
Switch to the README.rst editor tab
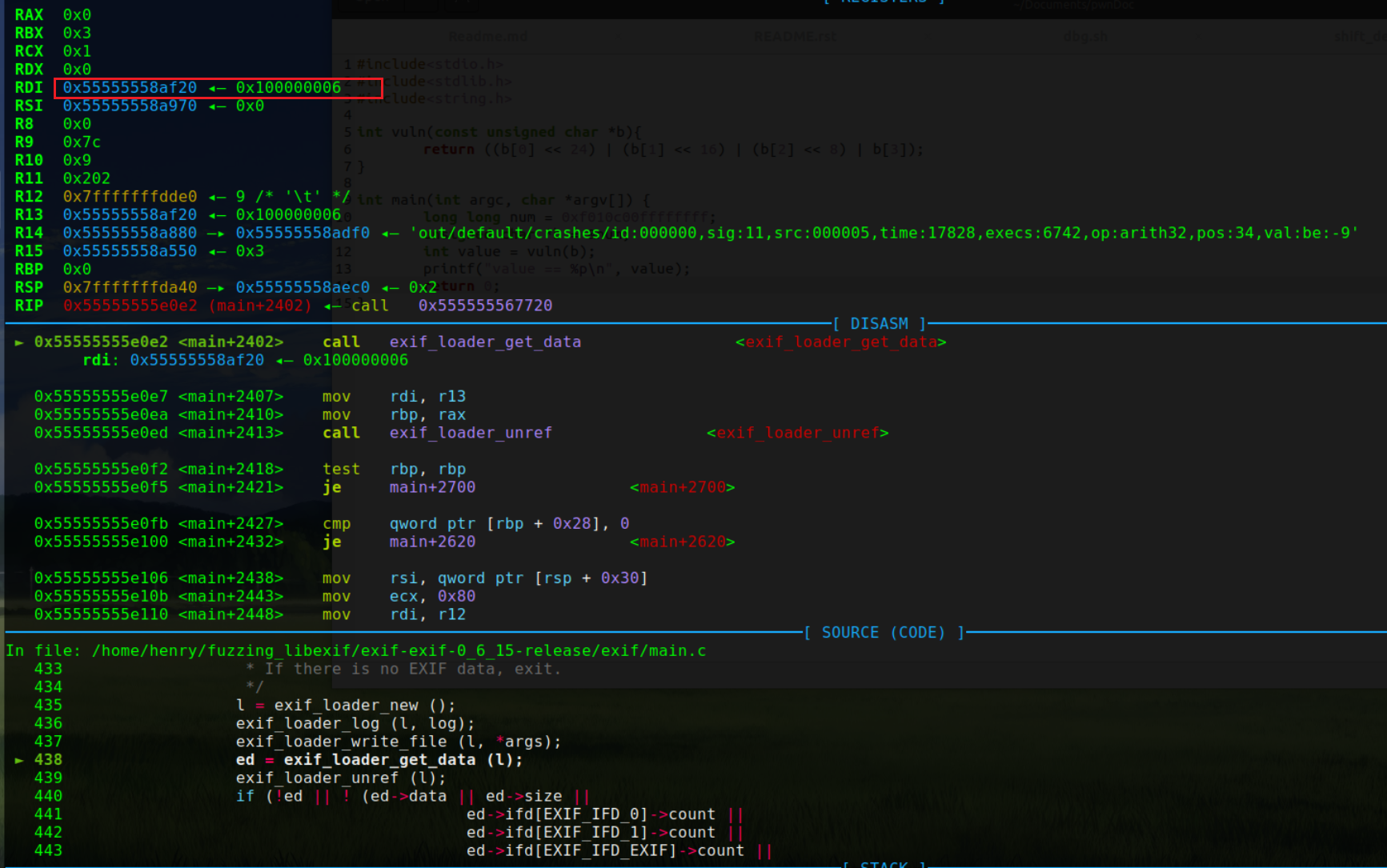[x=794, y=37]
